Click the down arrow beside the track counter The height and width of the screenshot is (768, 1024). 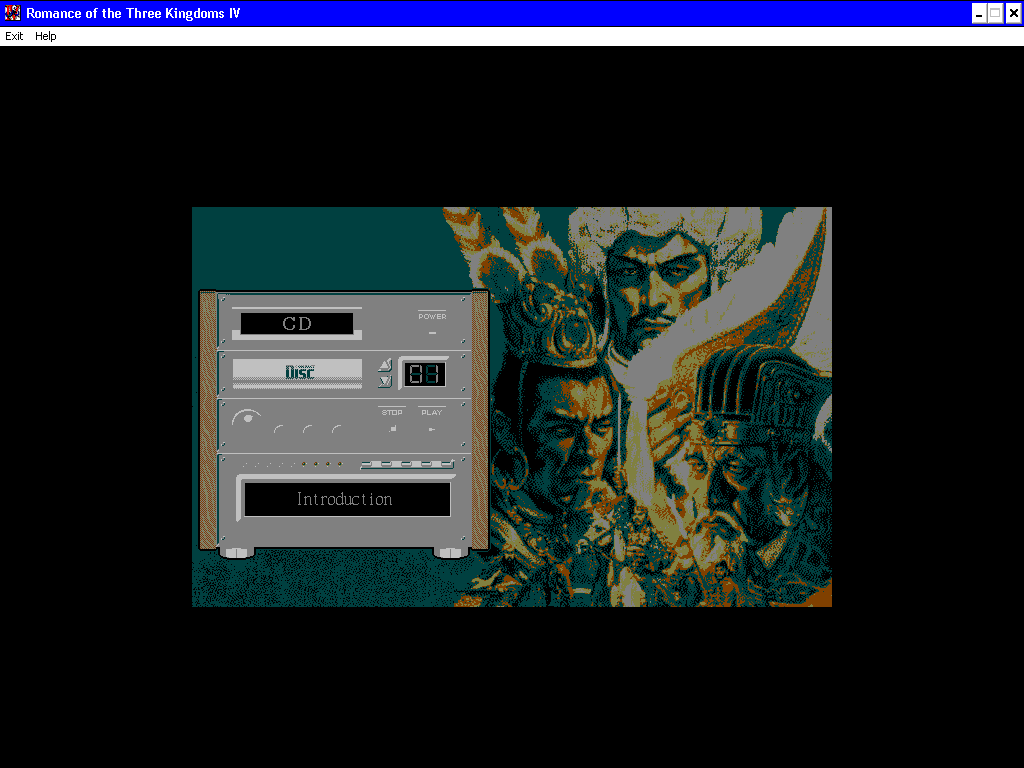[x=385, y=381]
